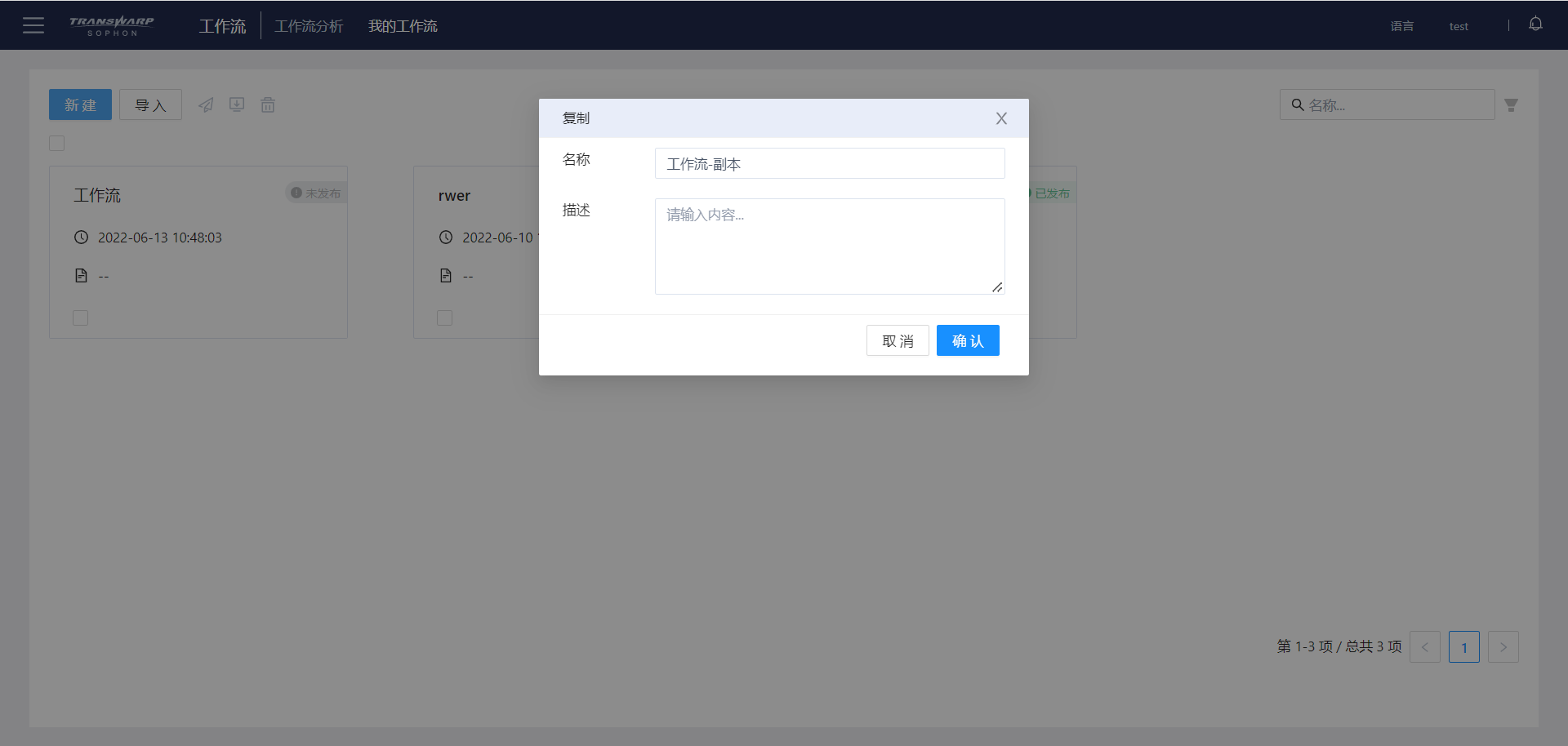Switch to 工作流分析 tab
The height and width of the screenshot is (746, 1568).
coord(309,26)
